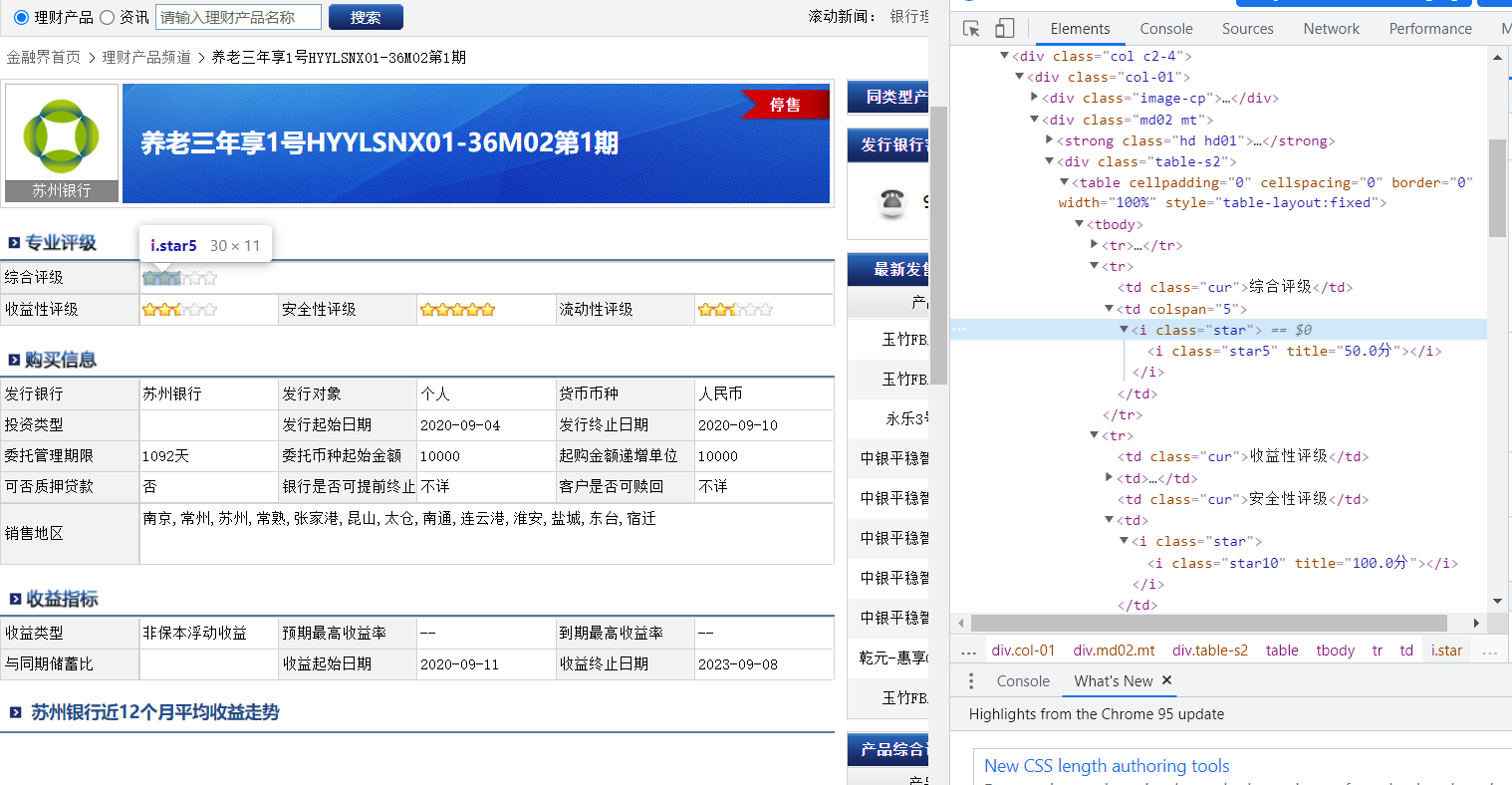Image resolution: width=1512 pixels, height=785 pixels.
Task: Click the webpage vertical scrollbar thumb
Action: (x=938, y=244)
